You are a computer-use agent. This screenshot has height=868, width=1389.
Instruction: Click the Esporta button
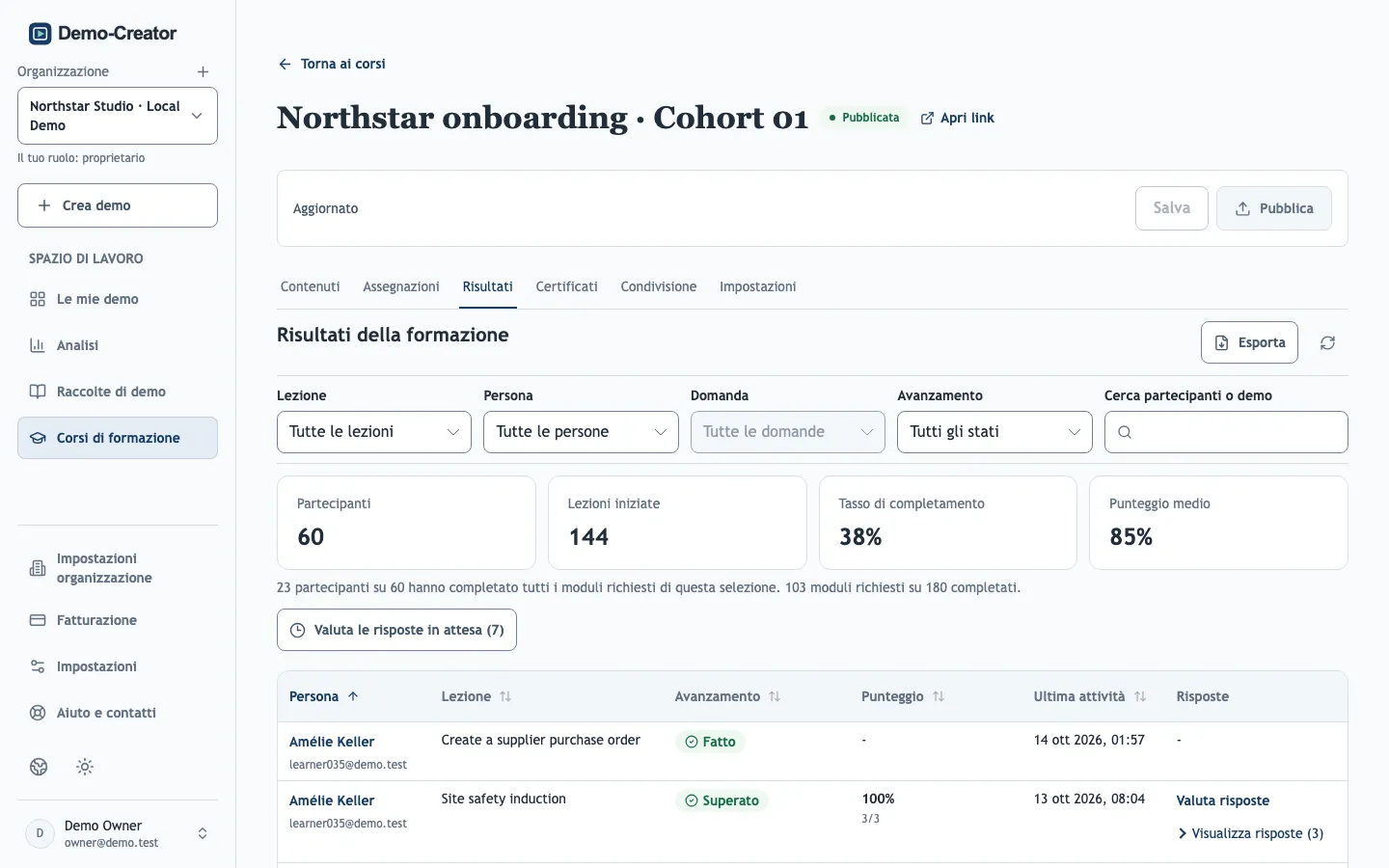click(1249, 342)
